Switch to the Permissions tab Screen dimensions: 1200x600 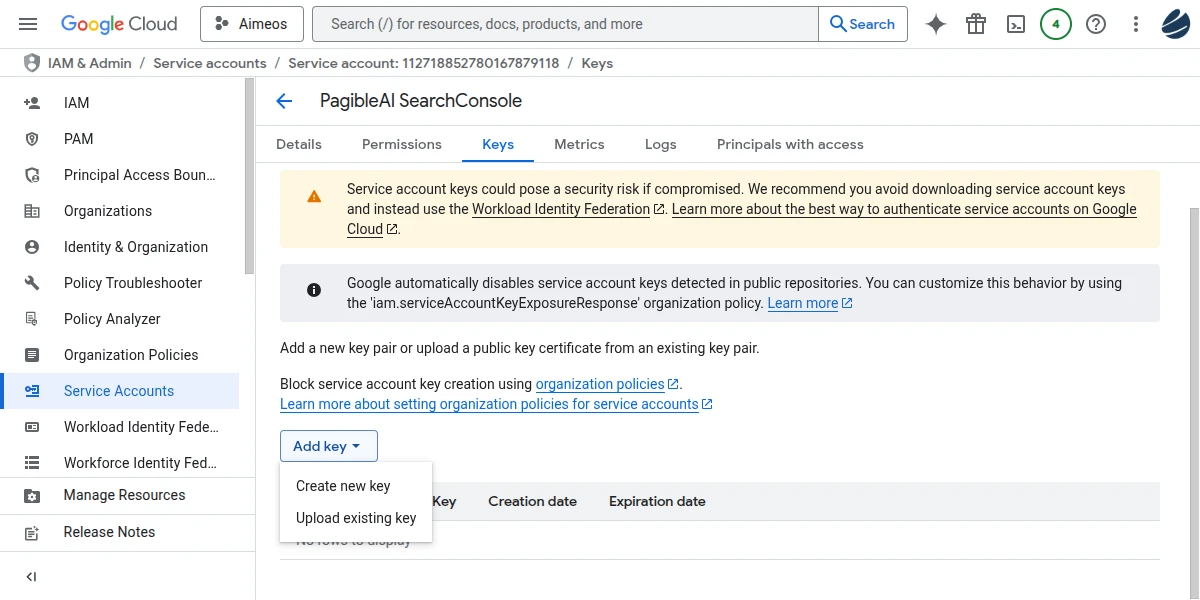pyautogui.click(x=401, y=144)
